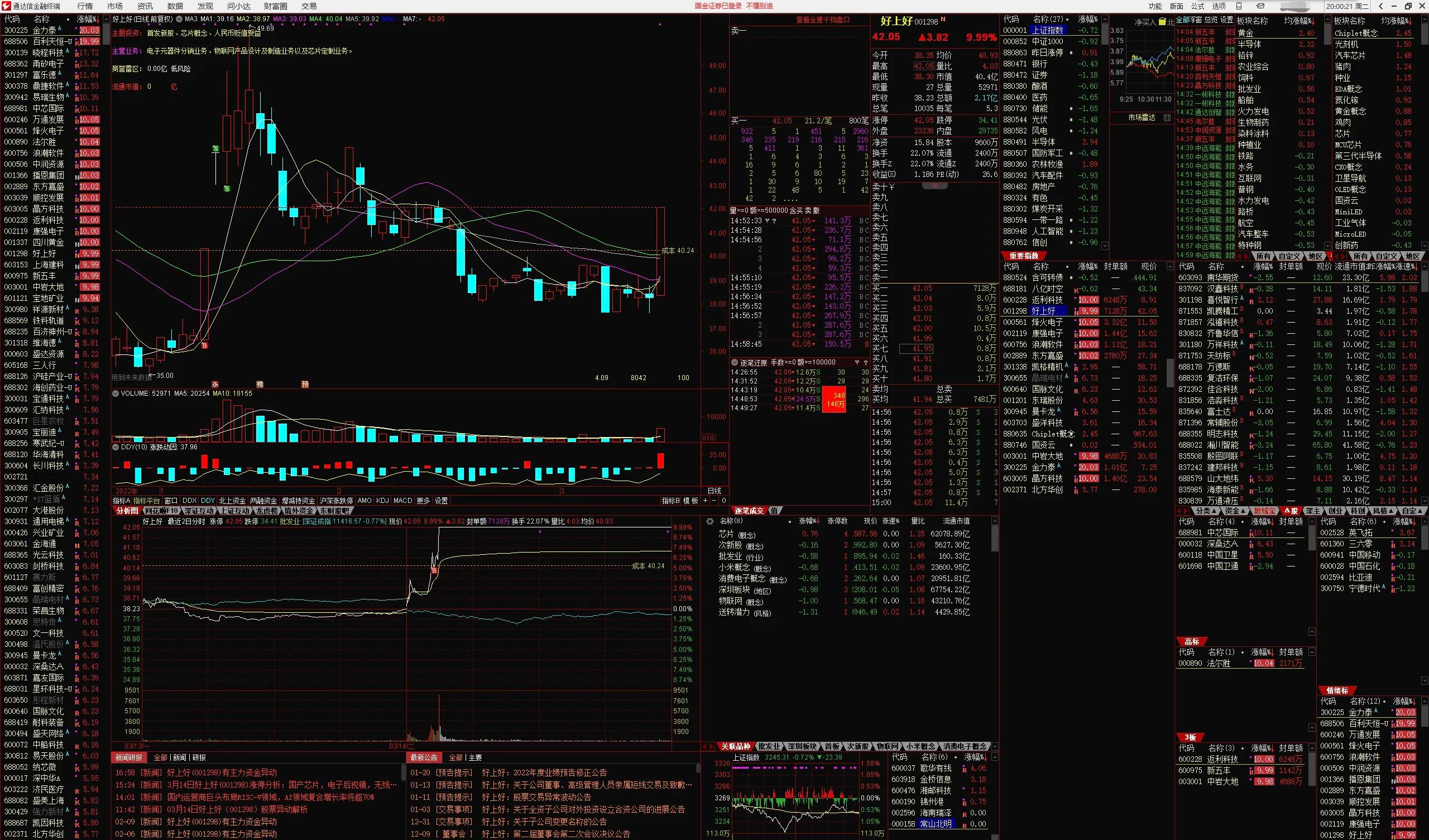
Task: Toggle the KDJ indicator
Action: [x=382, y=500]
